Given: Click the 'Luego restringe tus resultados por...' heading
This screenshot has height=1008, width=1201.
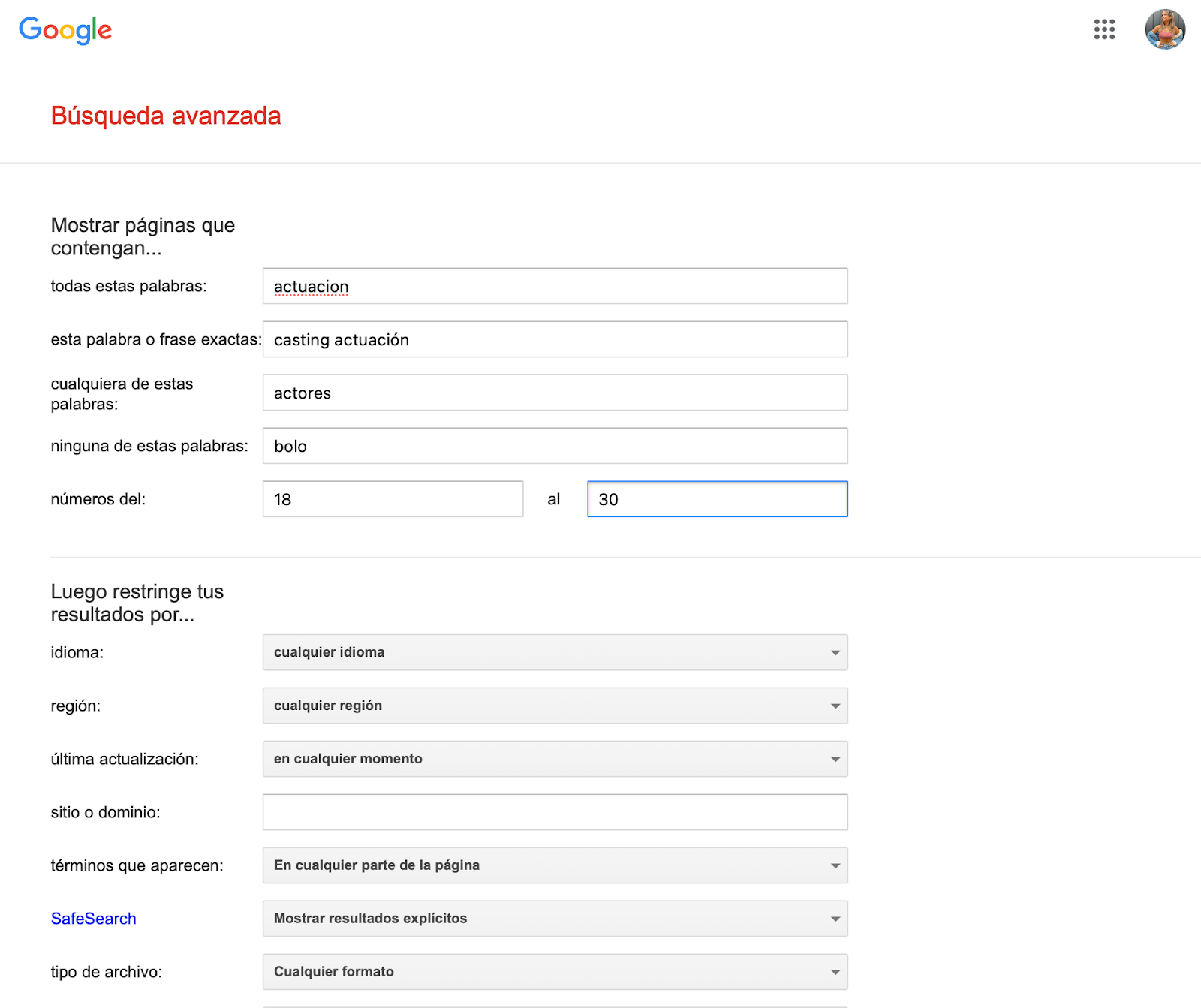Looking at the screenshot, I should click(137, 603).
